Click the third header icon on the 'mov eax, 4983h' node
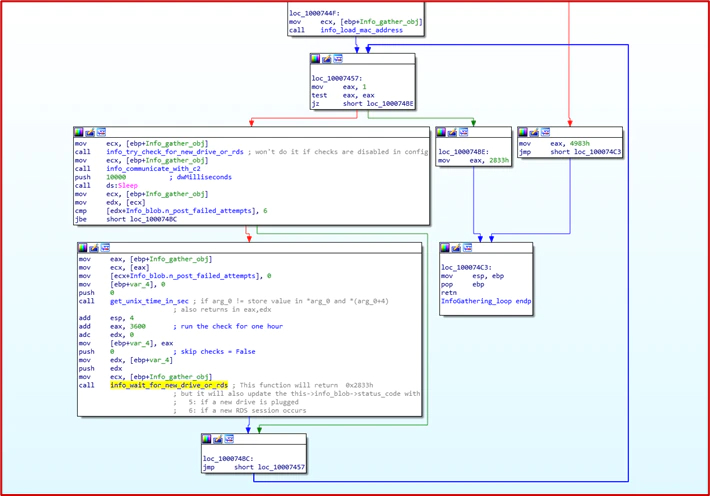 pyautogui.click(x=545, y=132)
